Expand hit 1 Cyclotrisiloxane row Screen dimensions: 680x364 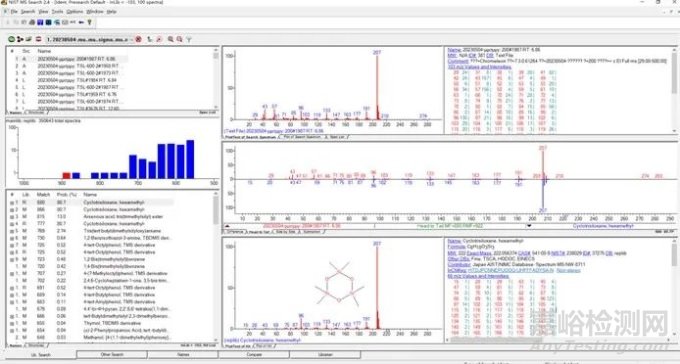[x=12, y=203]
